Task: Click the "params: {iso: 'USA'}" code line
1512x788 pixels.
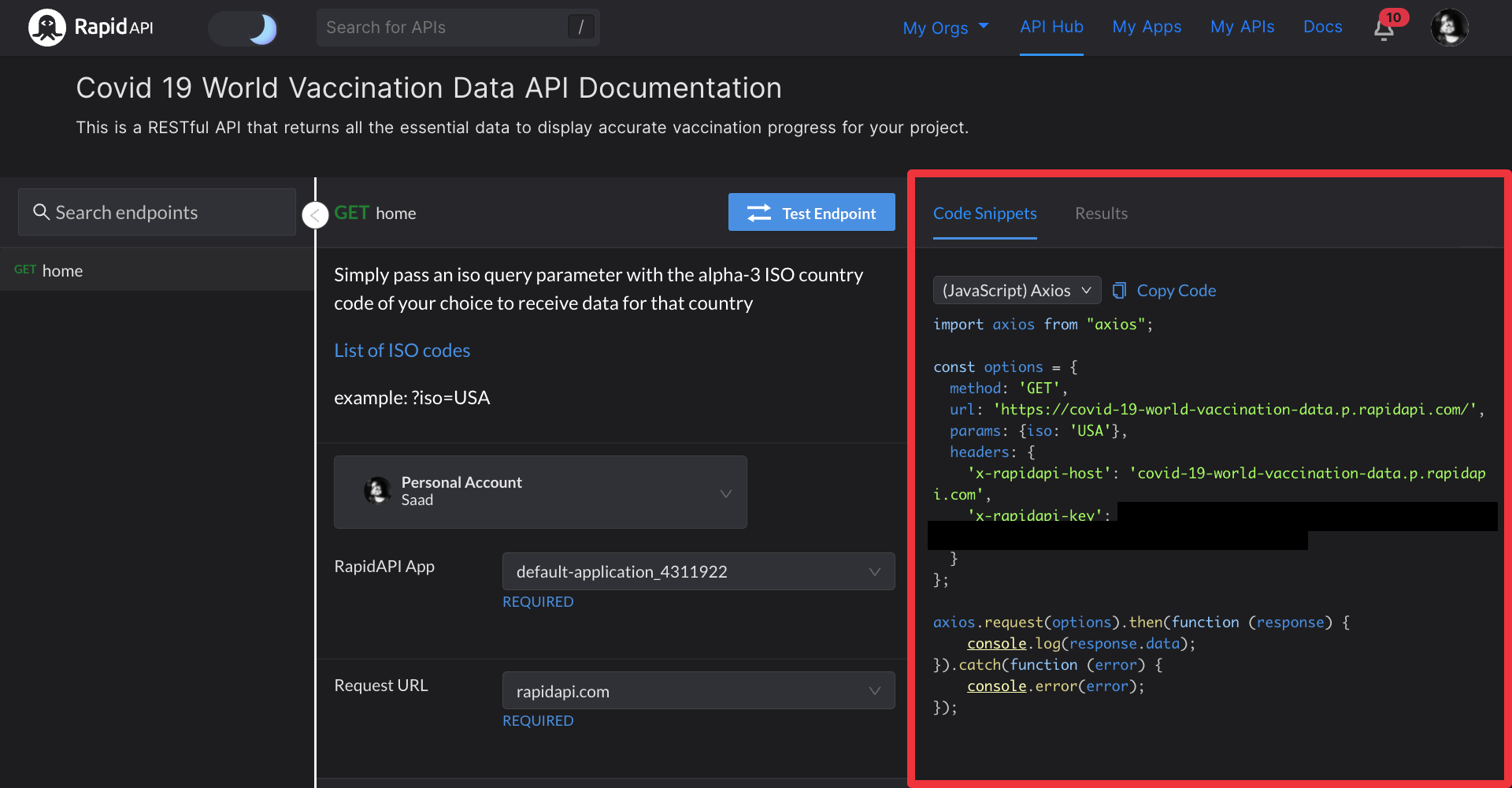Action: (1038, 431)
